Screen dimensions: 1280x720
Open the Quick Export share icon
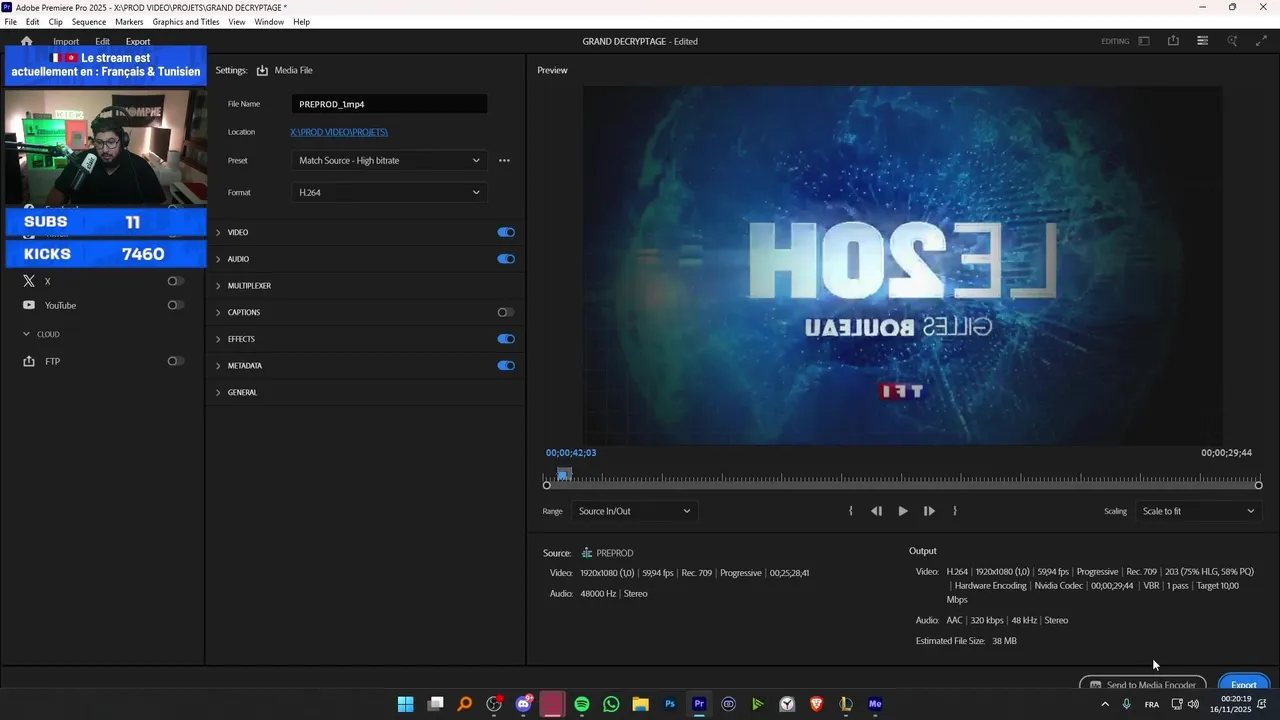(x=1173, y=41)
